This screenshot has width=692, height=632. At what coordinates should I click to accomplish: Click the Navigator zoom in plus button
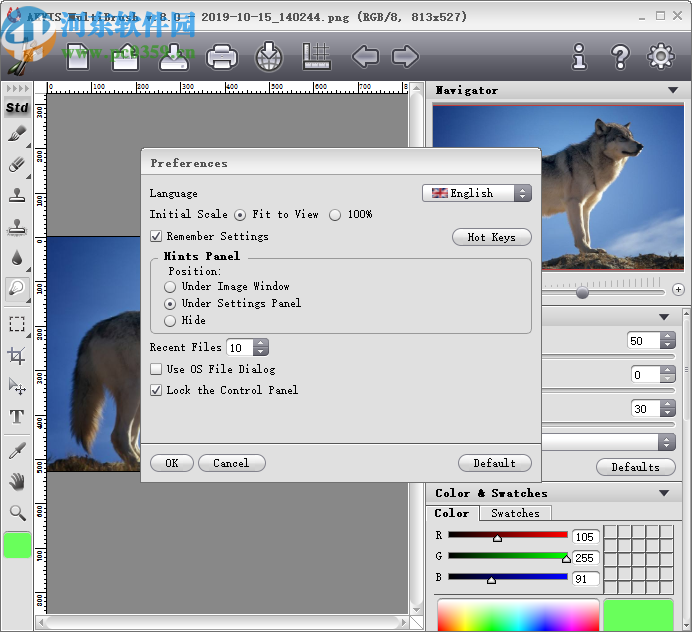pyautogui.click(x=678, y=290)
